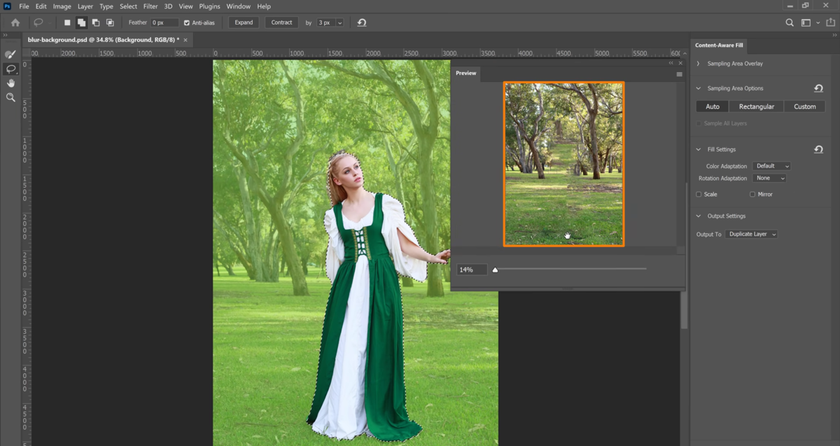Click the Search icon at top right
The width and height of the screenshot is (840, 446).
pos(790,22)
